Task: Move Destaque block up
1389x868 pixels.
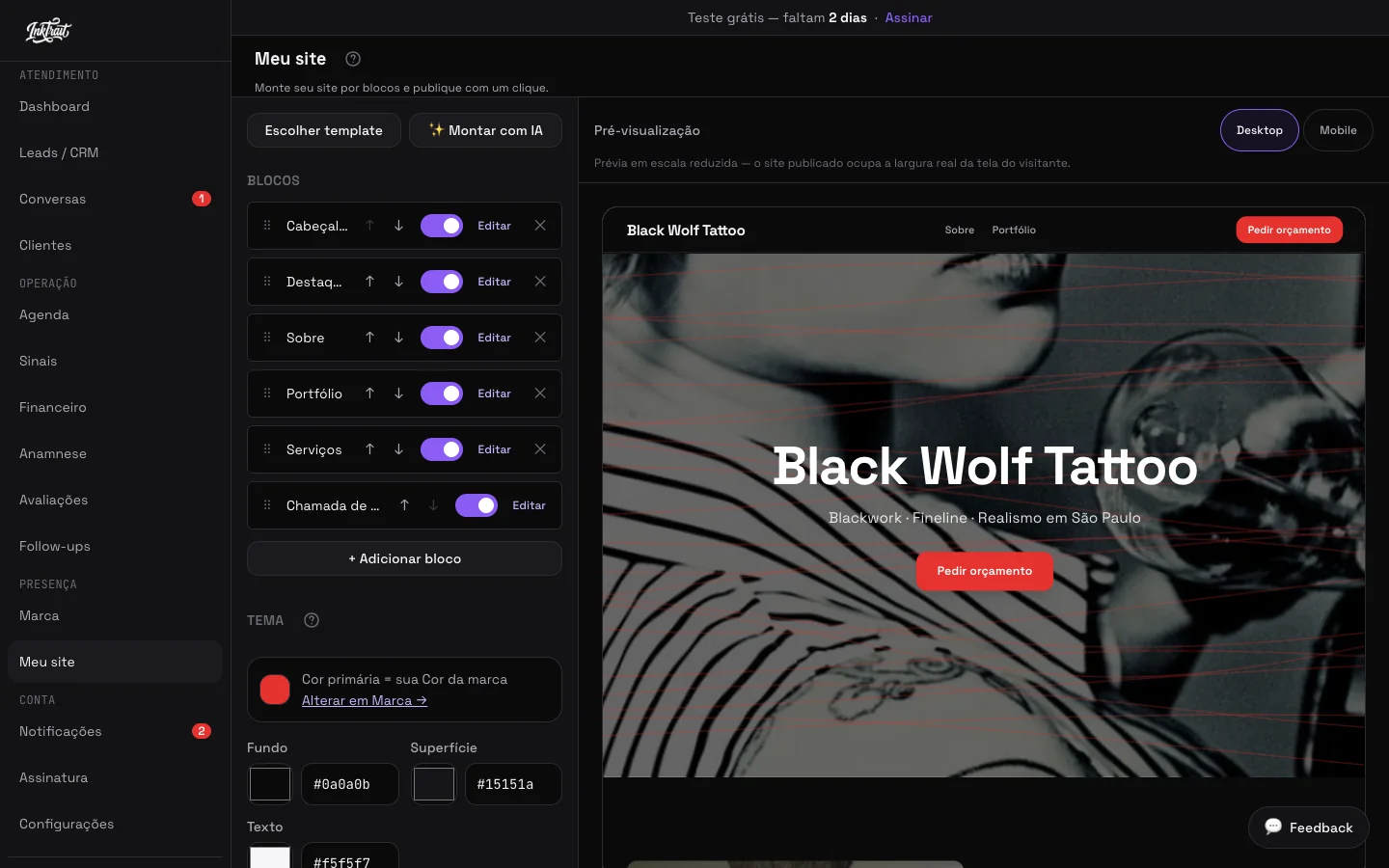Action: [x=369, y=282]
